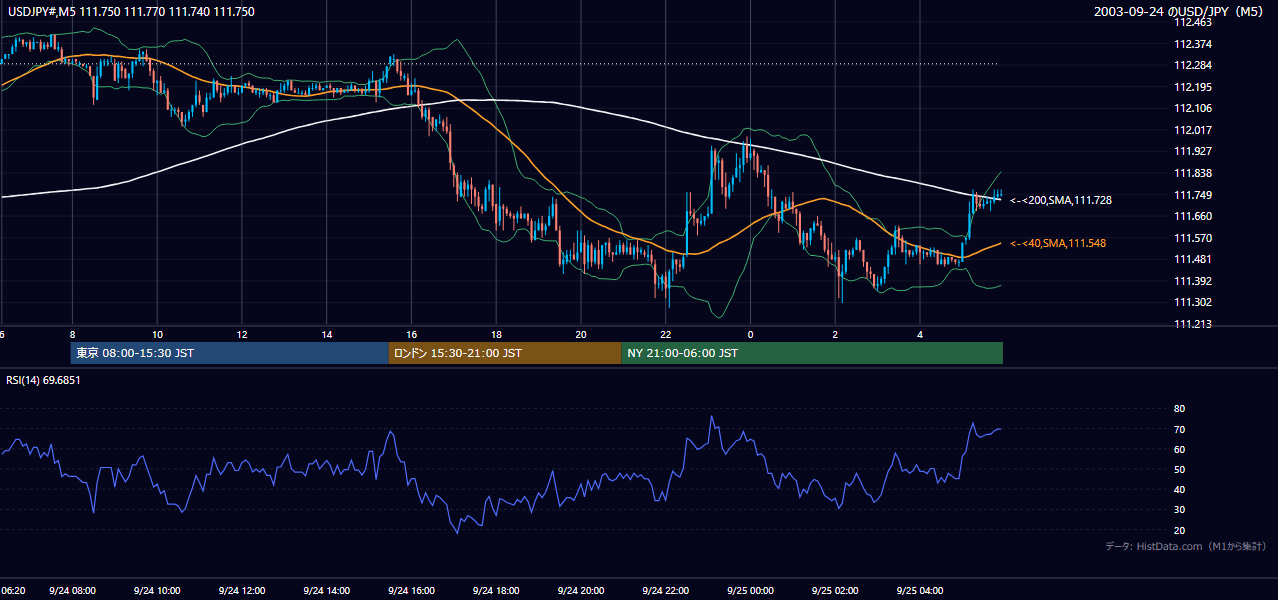The height and width of the screenshot is (600, 1278).
Task: Click price level 111.392 on the axis
Action: click(1193, 281)
